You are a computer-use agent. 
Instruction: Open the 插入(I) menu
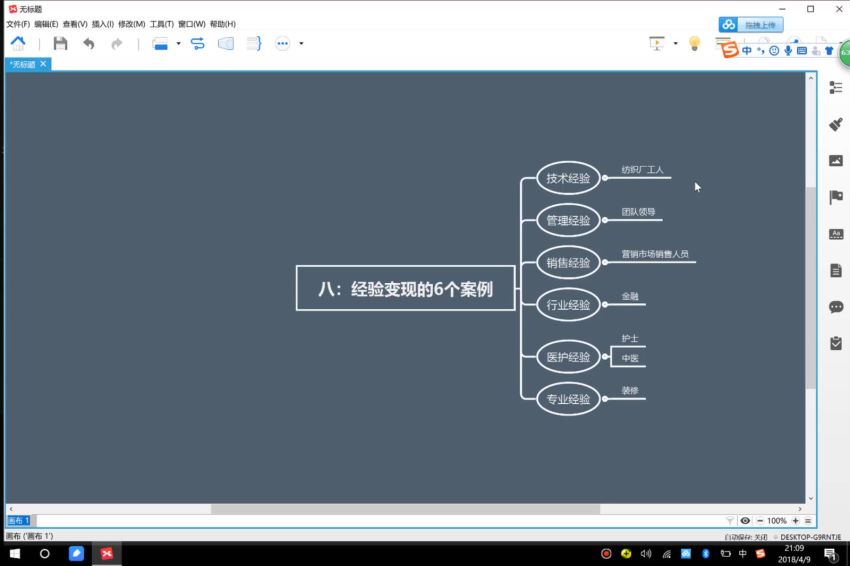[x=102, y=24]
